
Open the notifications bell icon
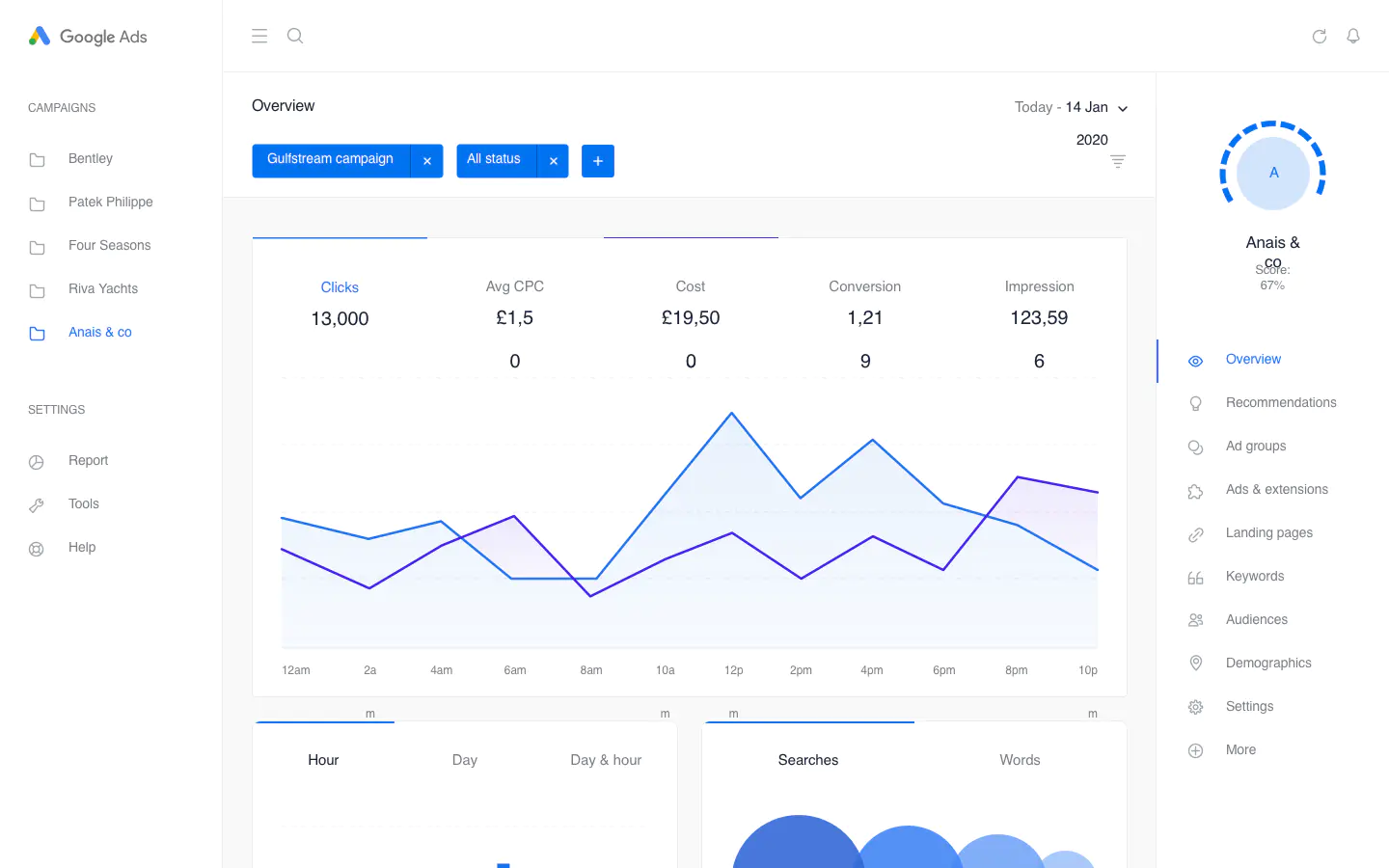(1353, 36)
